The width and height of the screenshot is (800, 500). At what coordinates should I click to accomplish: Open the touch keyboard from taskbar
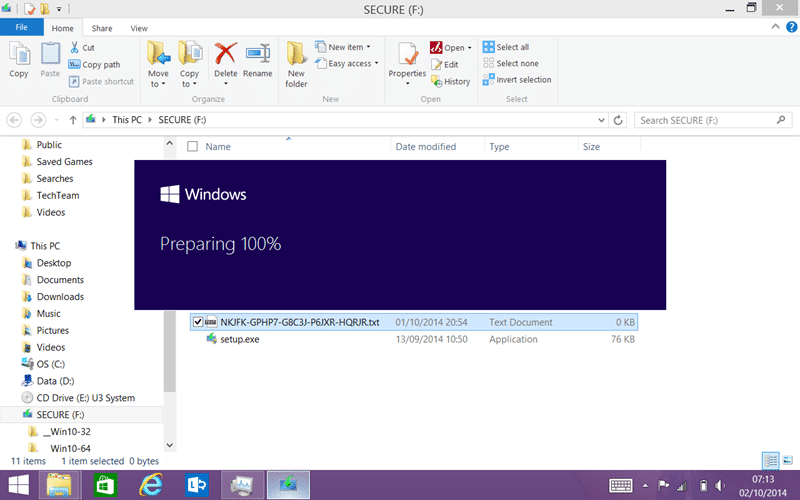click(x=621, y=485)
